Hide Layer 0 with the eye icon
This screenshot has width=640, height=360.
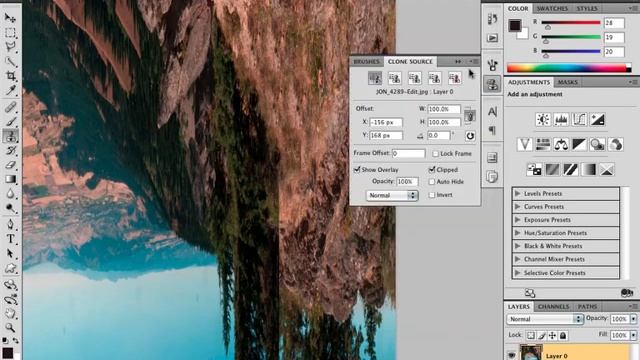point(511,356)
